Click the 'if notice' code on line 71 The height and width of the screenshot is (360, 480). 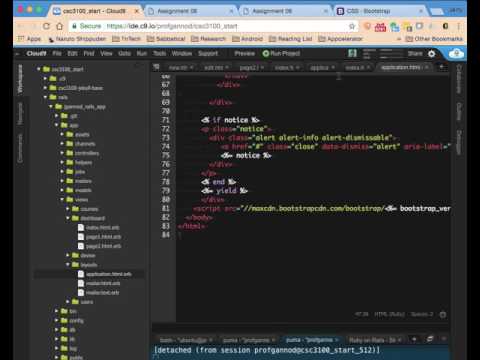coord(230,120)
